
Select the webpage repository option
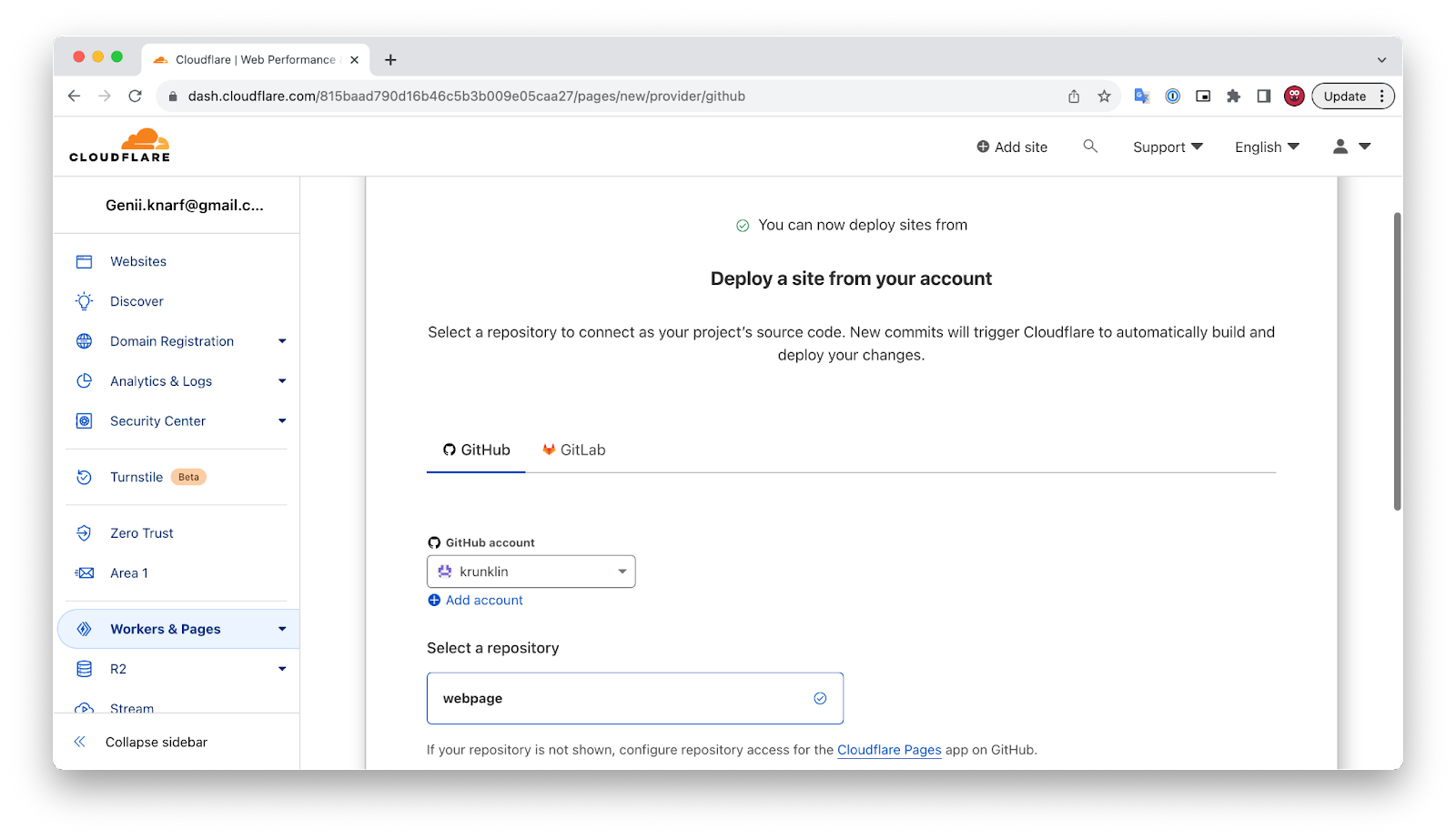pyautogui.click(x=634, y=698)
